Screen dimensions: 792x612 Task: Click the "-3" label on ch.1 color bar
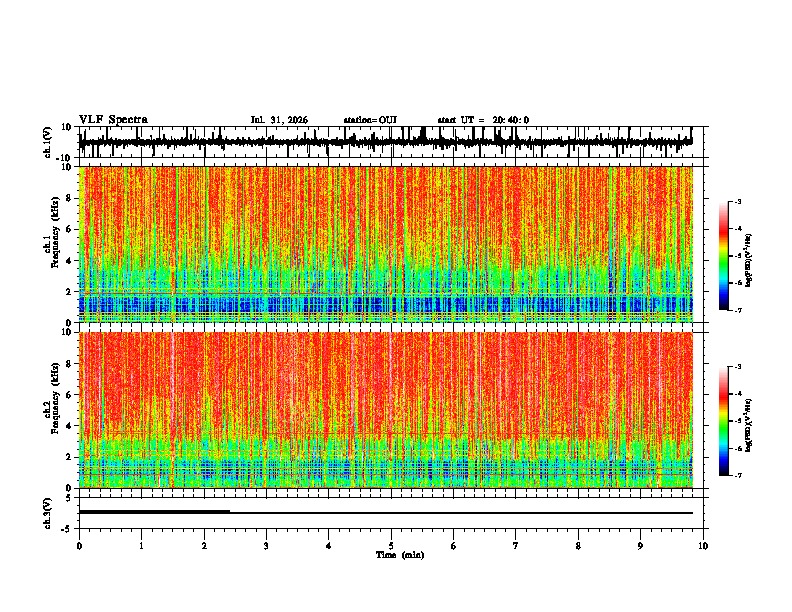(x=737, y=201)
